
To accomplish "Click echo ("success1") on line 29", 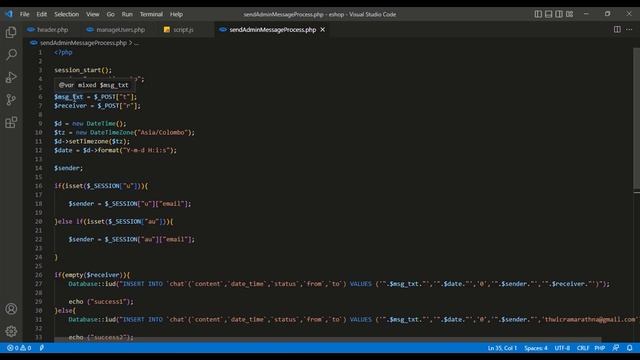I will 101,302.
